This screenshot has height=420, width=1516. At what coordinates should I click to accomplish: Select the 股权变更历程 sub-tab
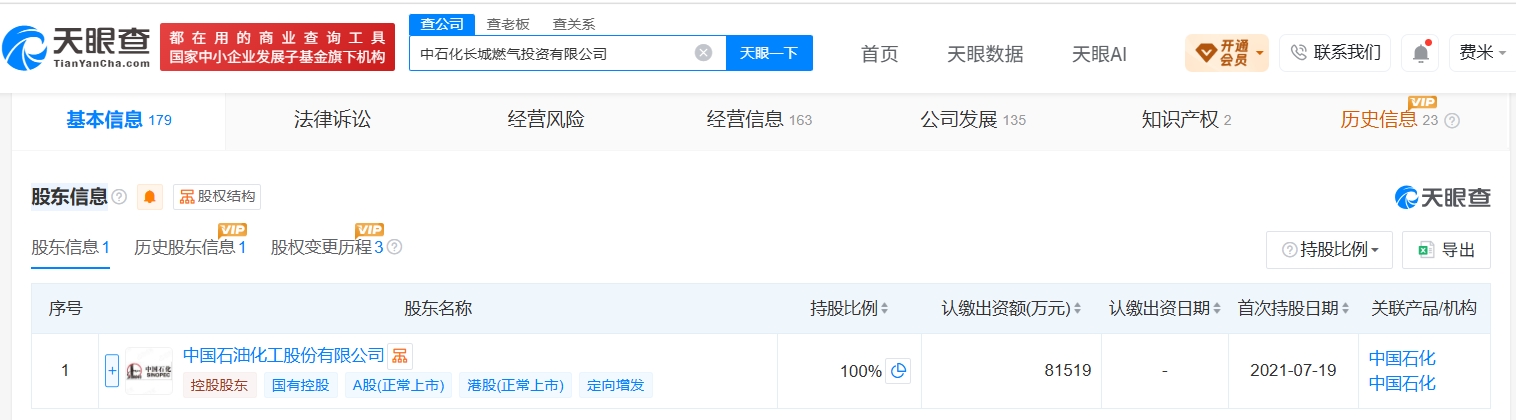327,247
